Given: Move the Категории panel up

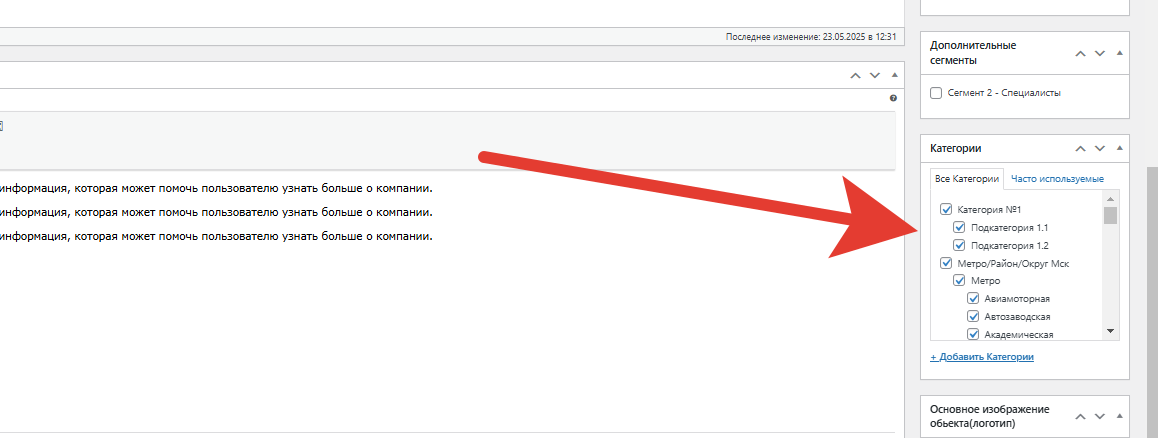Looking at the screenshot, I should pyautogui.click(x=1080, y=149).
